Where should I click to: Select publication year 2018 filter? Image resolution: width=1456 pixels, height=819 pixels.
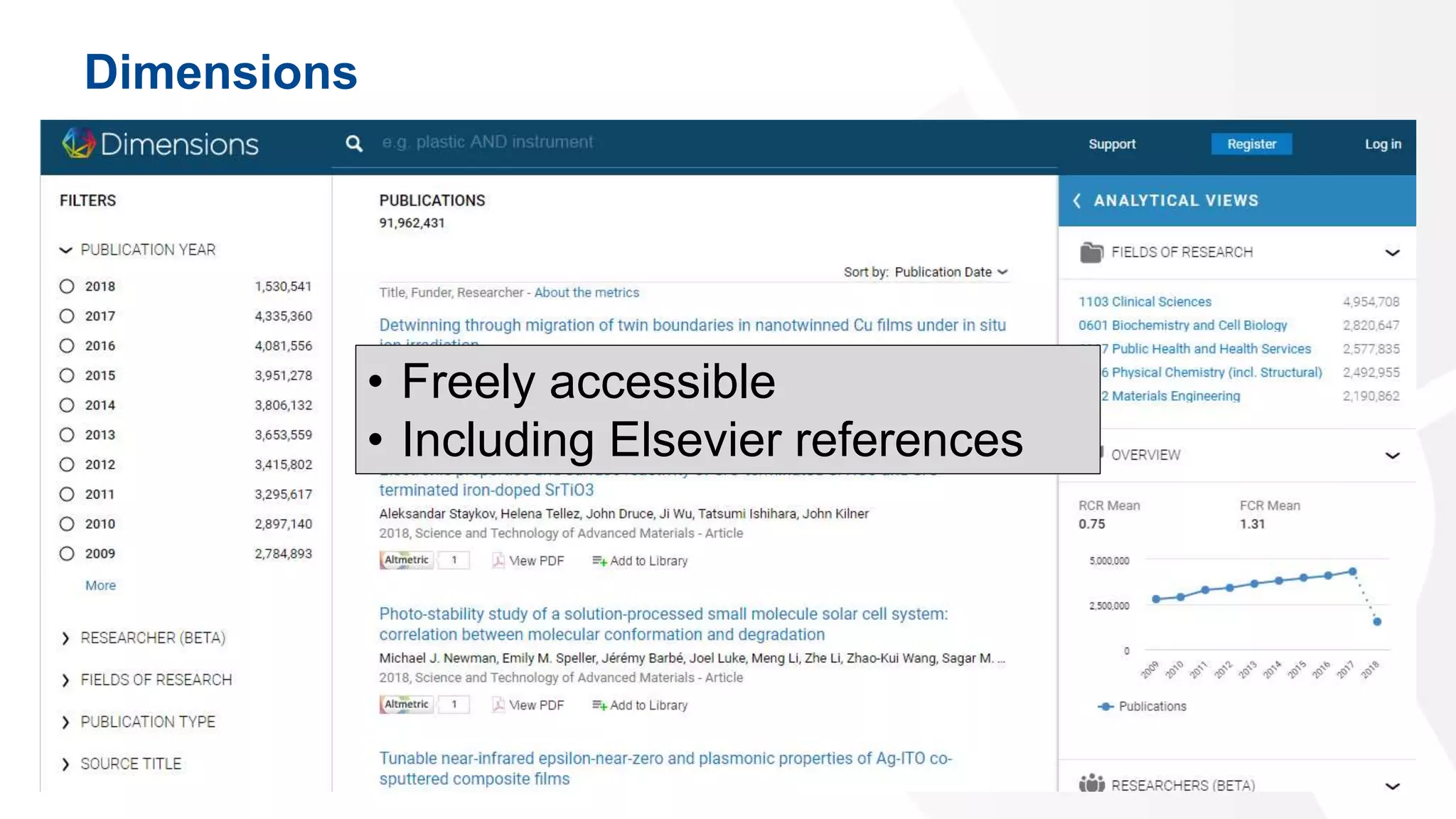[x=67, y=287]
